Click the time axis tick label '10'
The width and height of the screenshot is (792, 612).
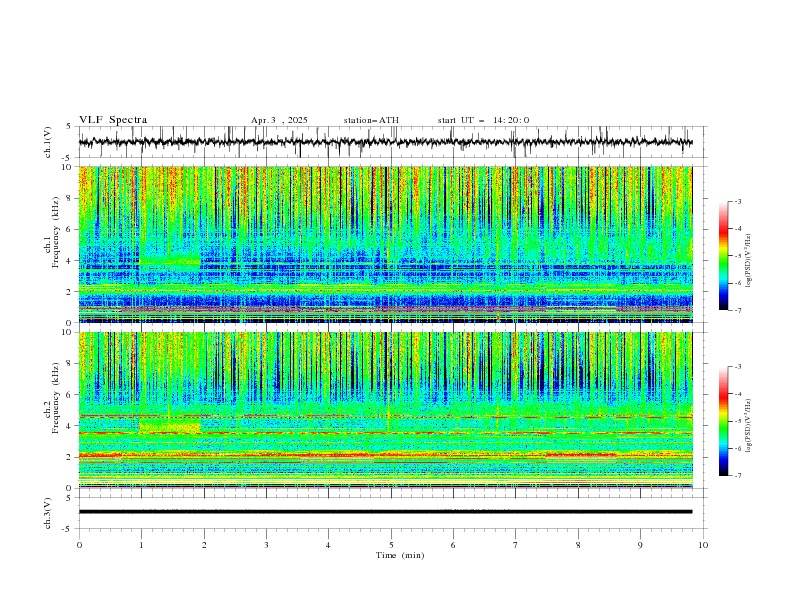pyautogui.click(x=703, y=545)
